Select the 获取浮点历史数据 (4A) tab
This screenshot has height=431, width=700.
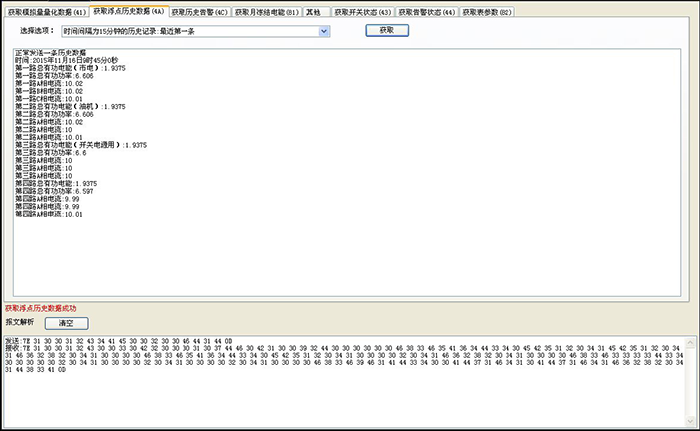129,11
